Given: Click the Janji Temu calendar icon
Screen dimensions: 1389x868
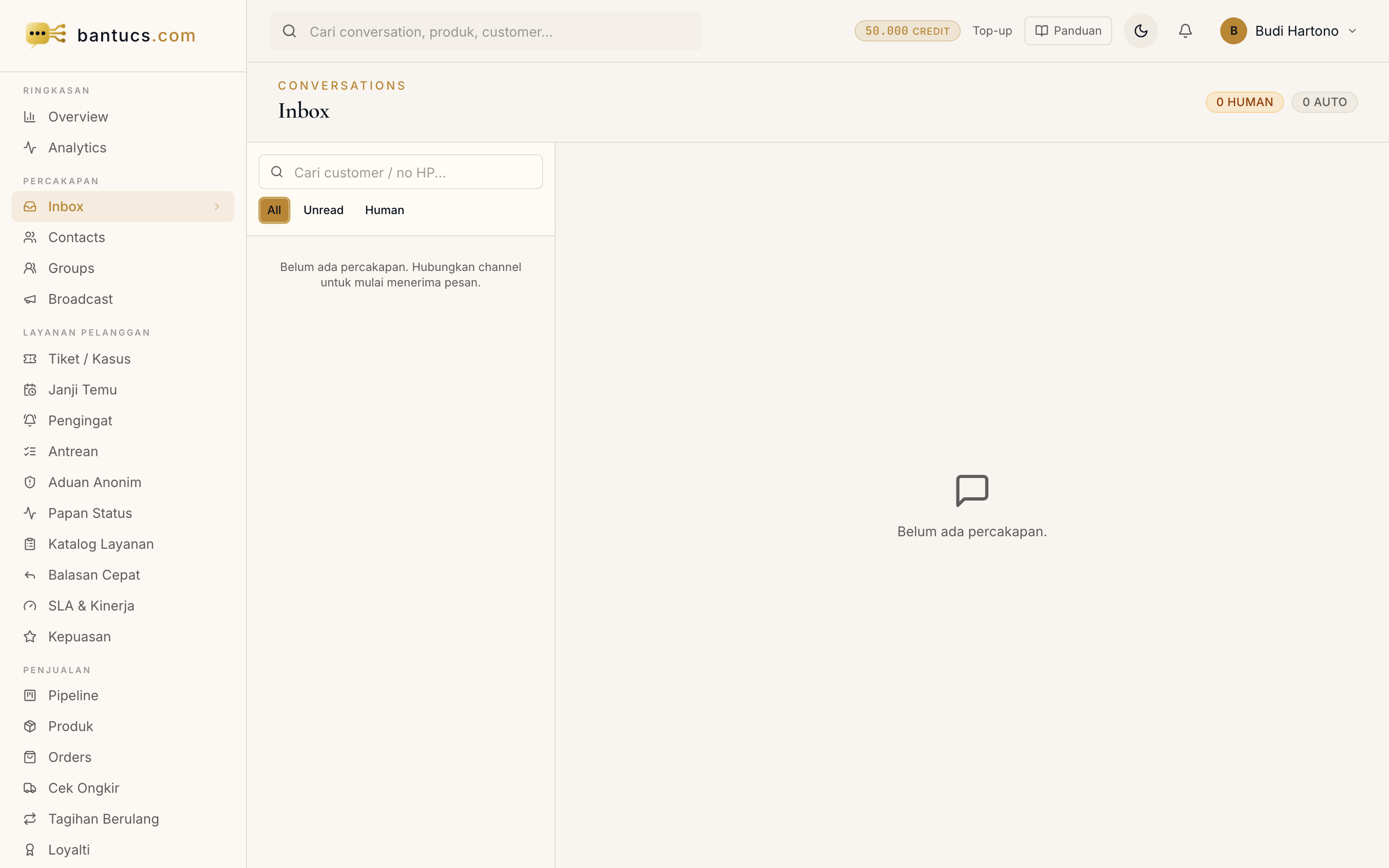Looking at the screenshot, I should 30,390.
